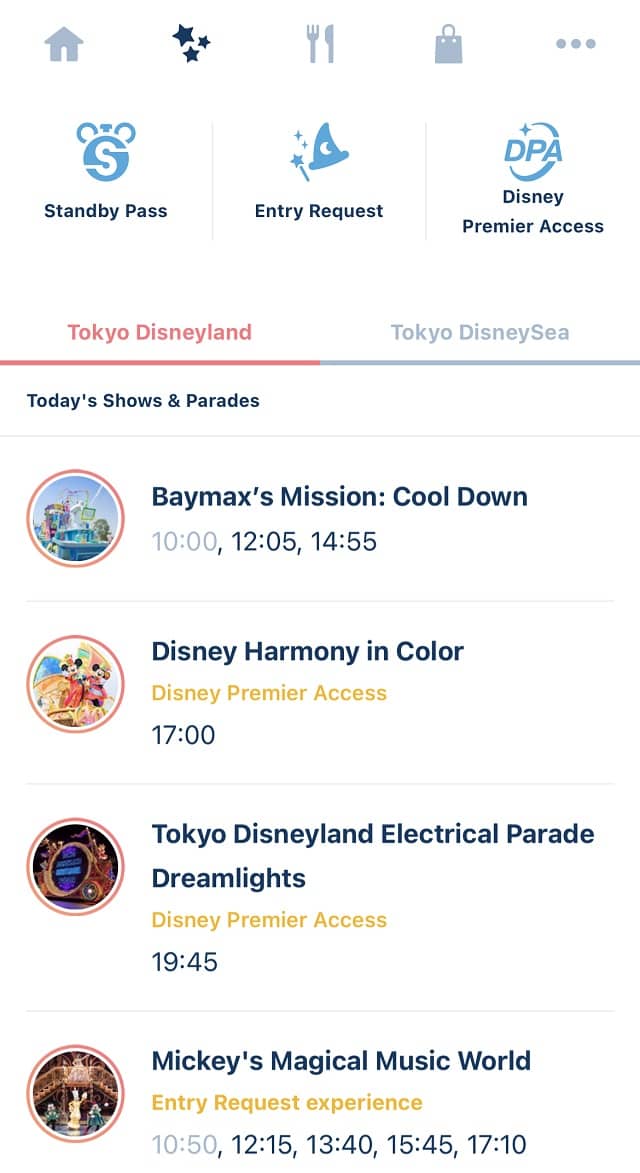Screen dimensions: 640x1173
Task: Click the Harmony in Color thumbnail
Action: click(x=76, y=684)
